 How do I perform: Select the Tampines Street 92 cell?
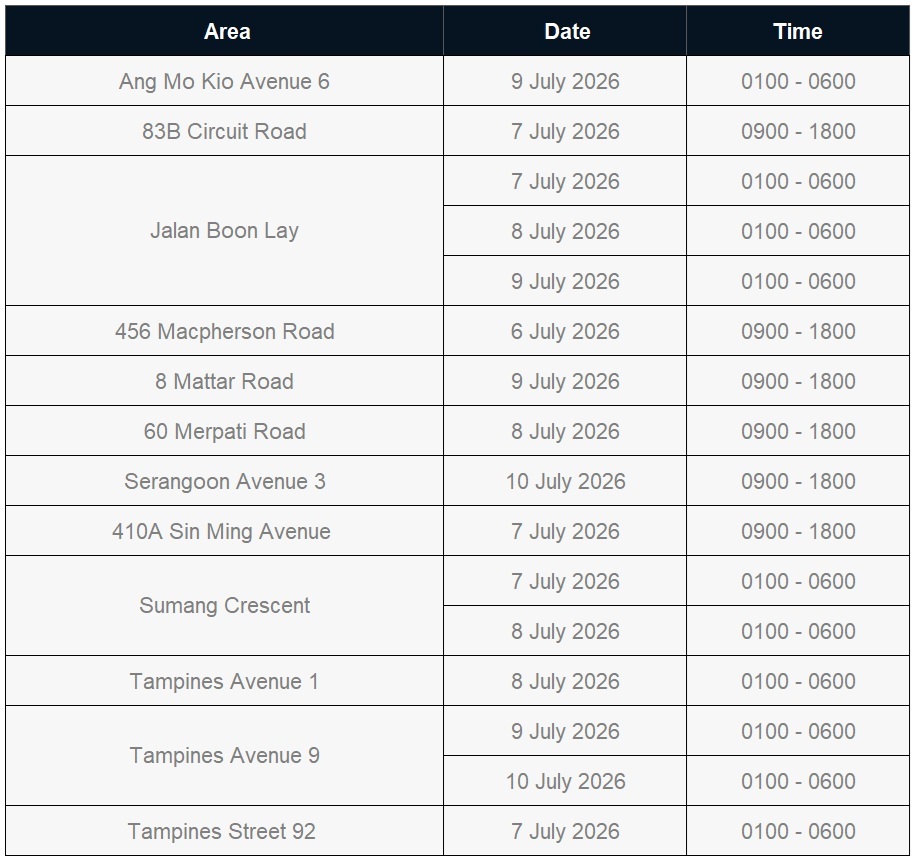click(224, 831)
